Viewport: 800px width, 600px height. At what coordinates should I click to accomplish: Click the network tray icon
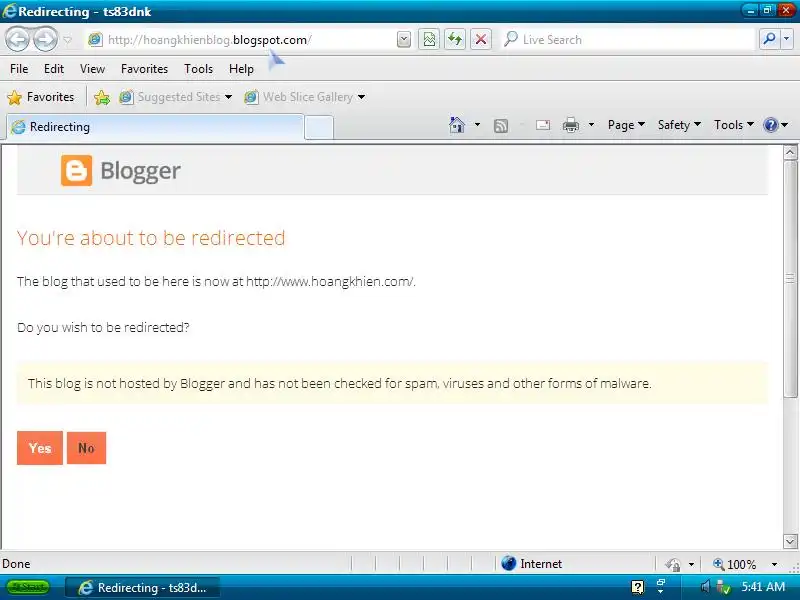[x=723, y=588]
